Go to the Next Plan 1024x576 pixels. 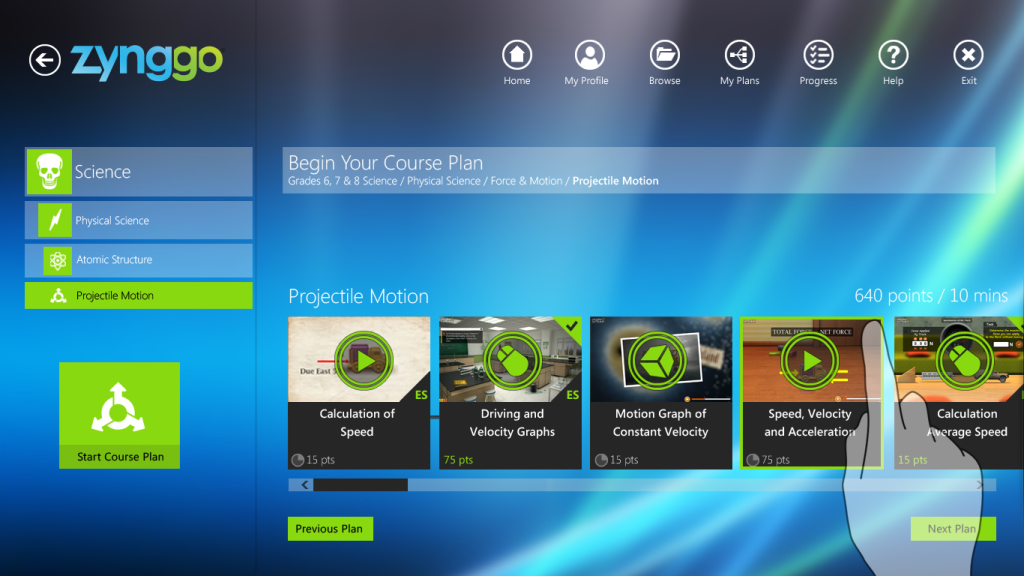[x=953, y=529]
